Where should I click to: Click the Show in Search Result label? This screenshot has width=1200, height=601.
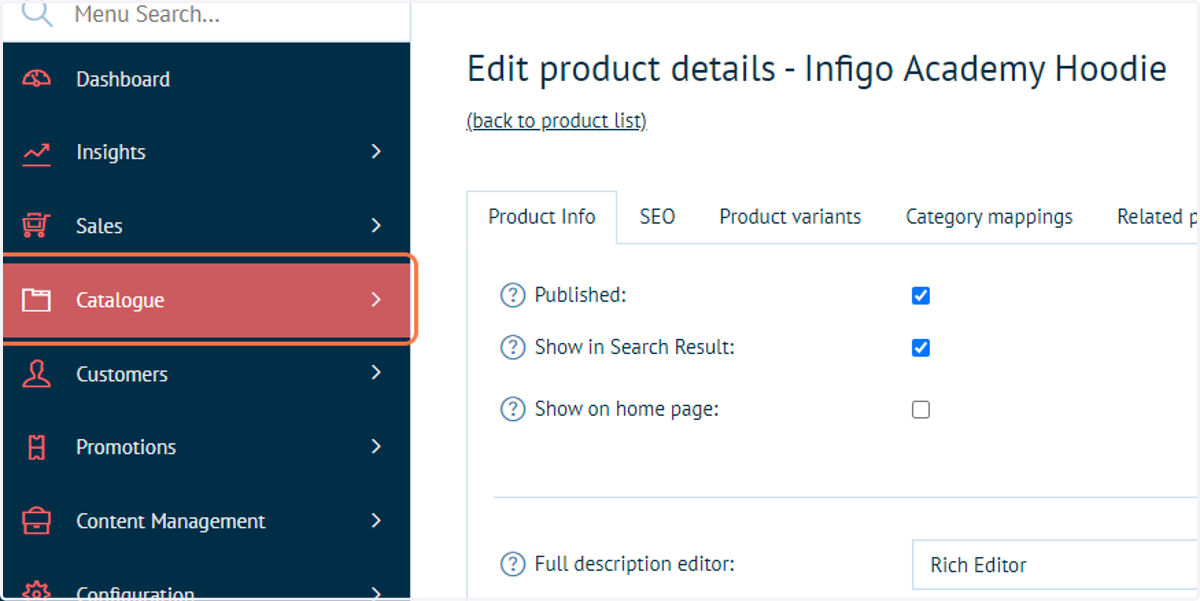[635, 347]
